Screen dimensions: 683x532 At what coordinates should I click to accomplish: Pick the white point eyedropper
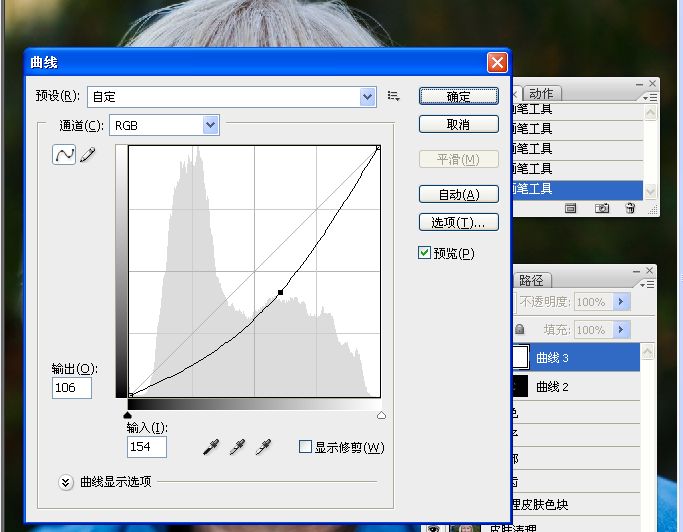point(264,447)
